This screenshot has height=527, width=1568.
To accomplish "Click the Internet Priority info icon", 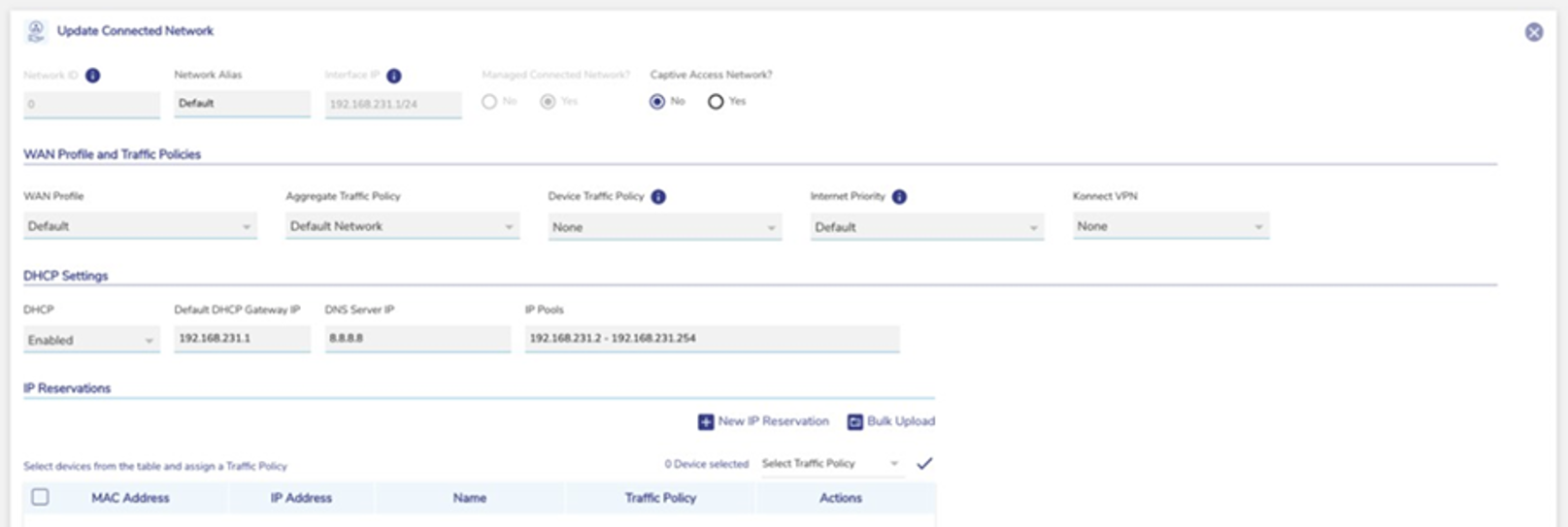I will coord(899,197).
